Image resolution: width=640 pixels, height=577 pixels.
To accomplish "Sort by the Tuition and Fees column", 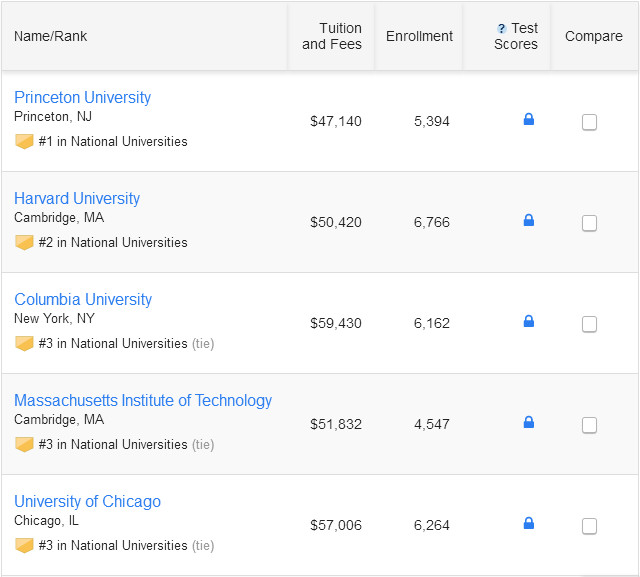I will (332, 36).
